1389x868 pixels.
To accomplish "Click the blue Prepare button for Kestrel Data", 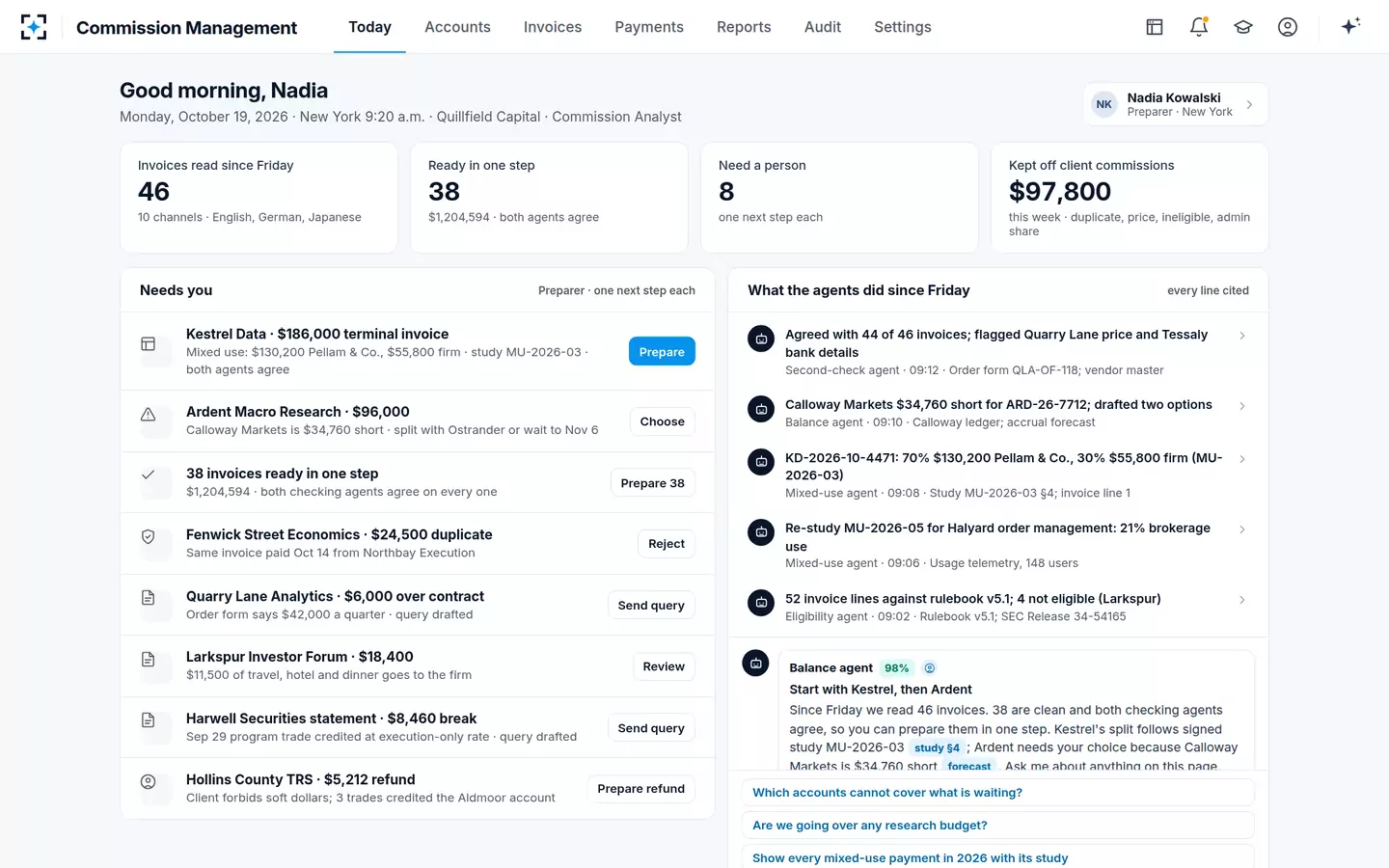I will [662, 352].
